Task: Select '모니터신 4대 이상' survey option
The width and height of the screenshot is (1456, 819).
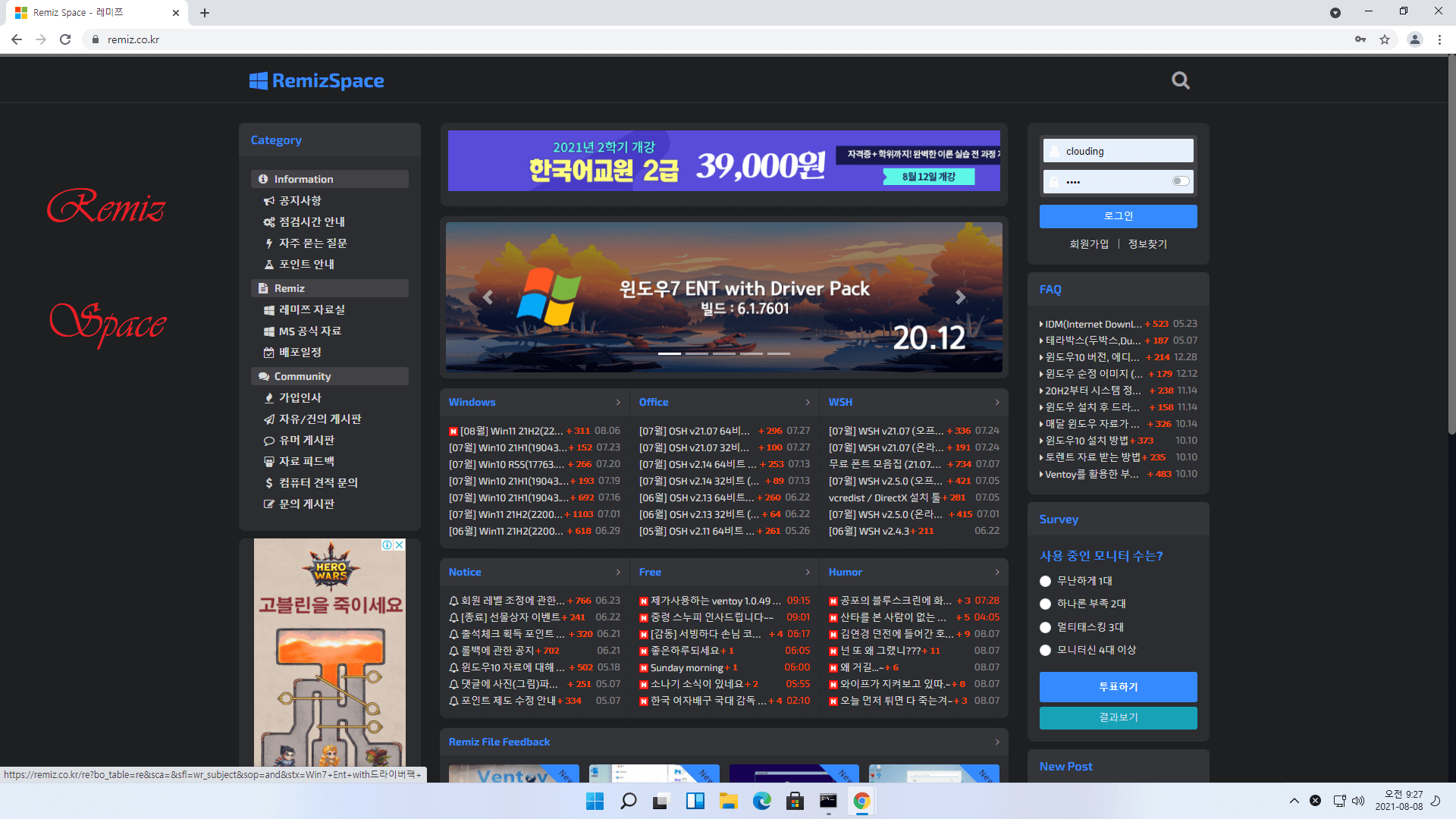Action: (x=1045, y=650)
